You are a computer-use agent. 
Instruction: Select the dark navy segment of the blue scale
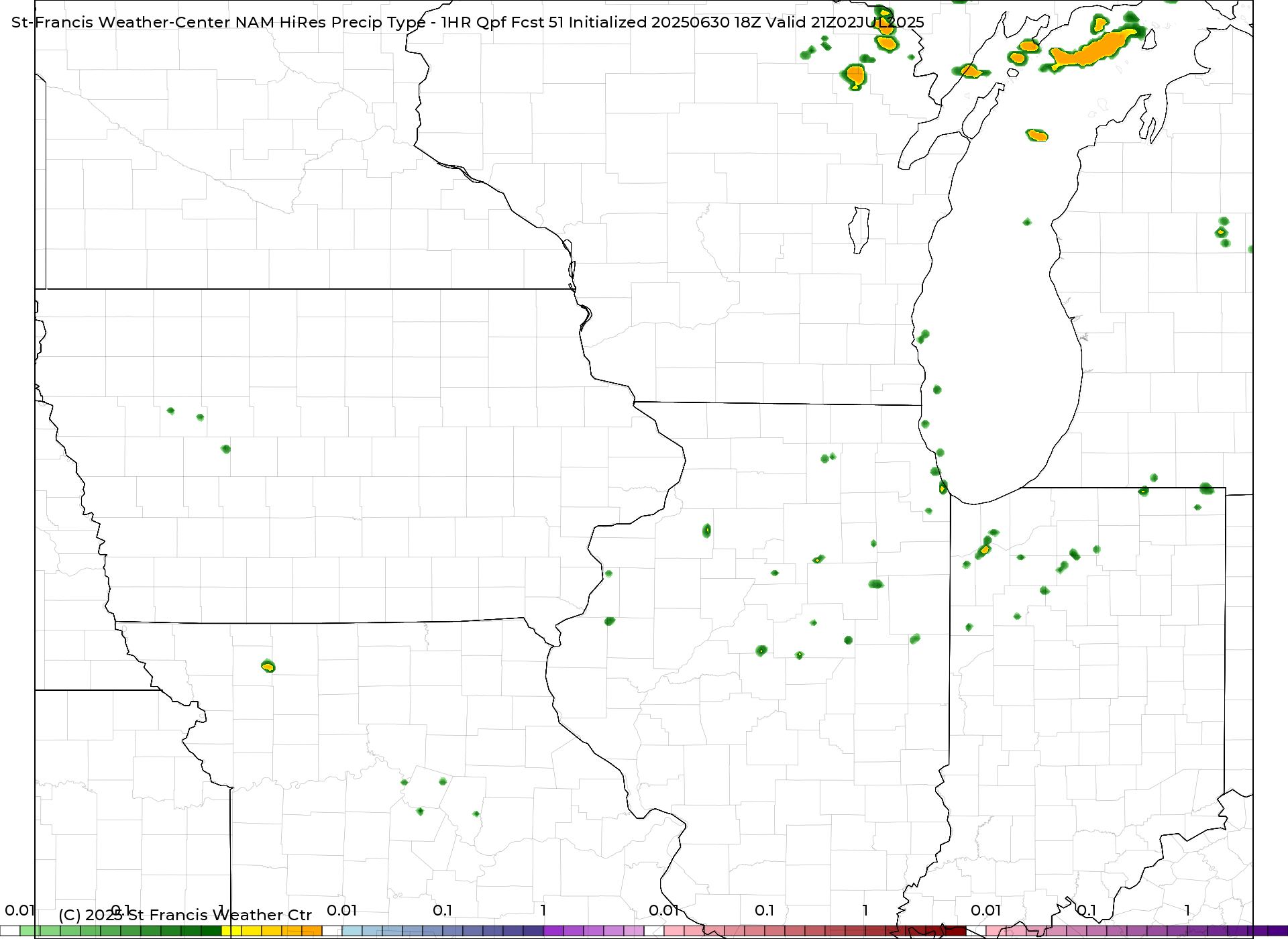533,931
